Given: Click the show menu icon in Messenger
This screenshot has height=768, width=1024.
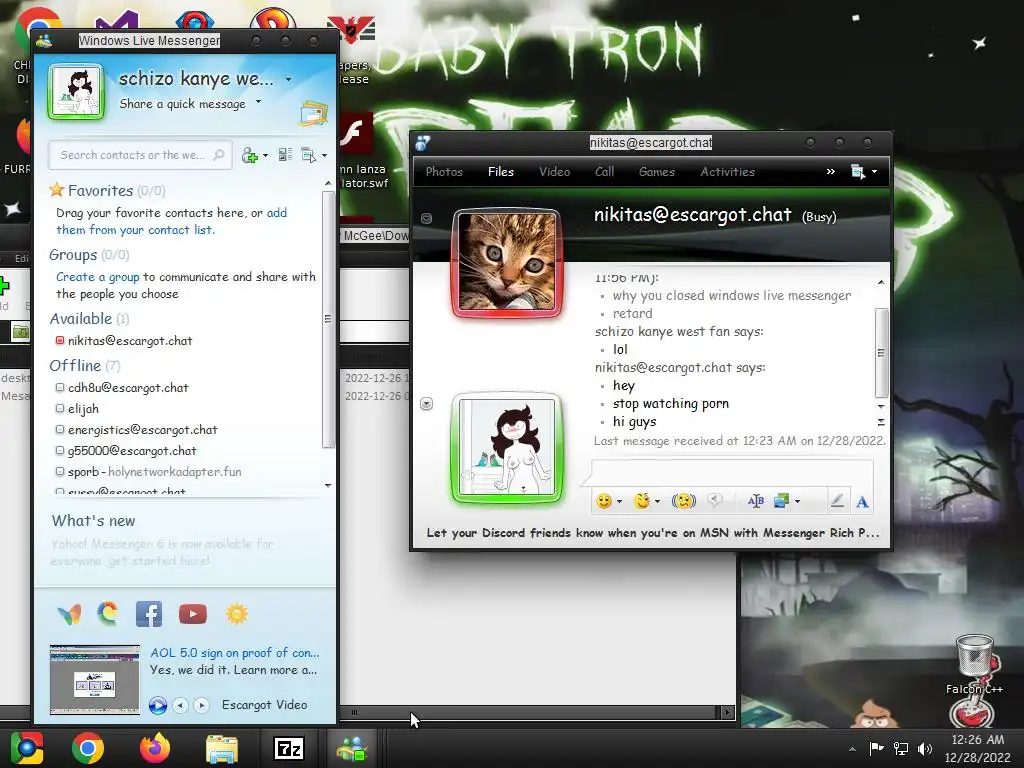Looking at the screenshot, I should [x=308, y=155].
